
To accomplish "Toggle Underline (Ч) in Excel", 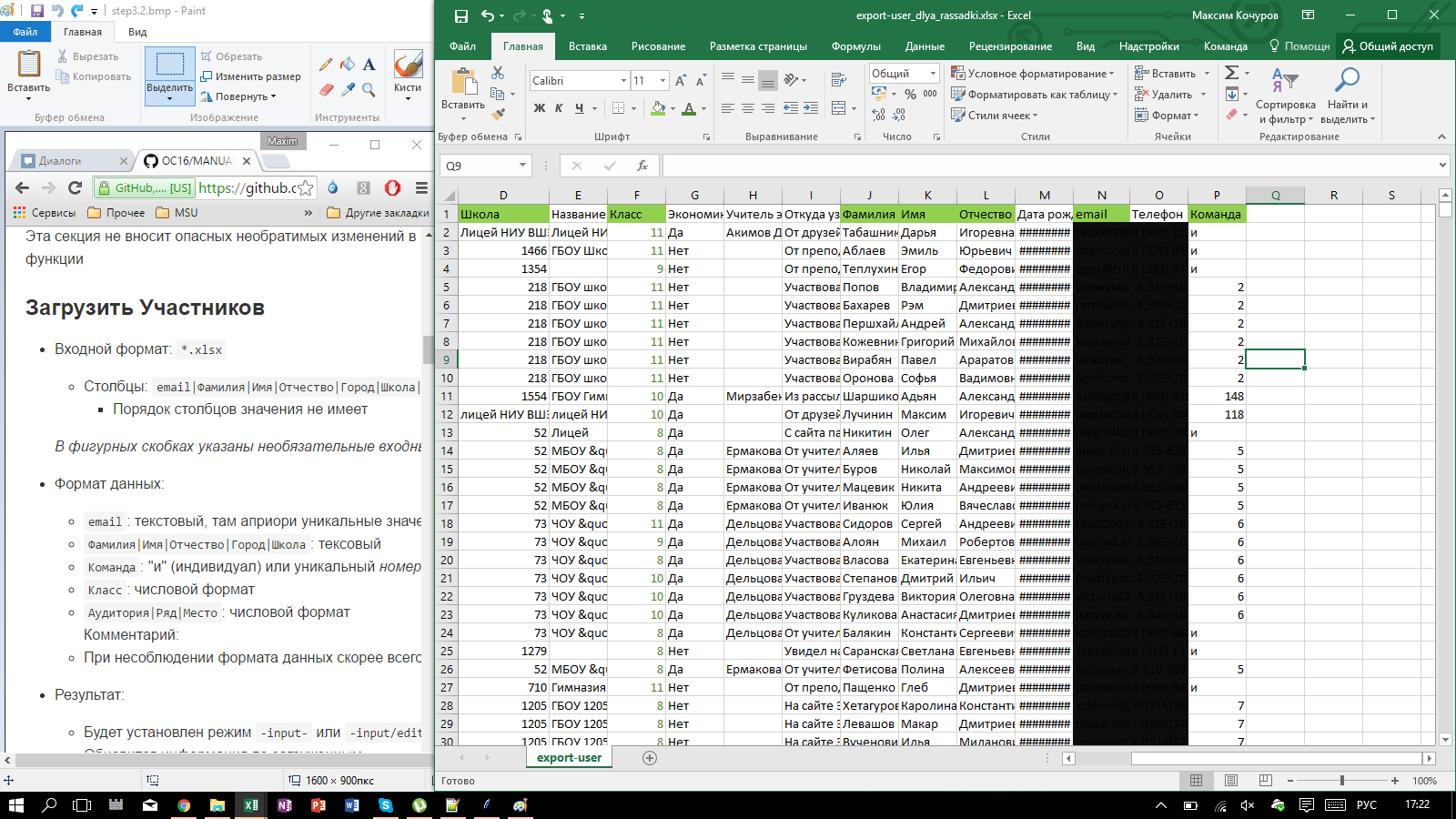I will 579,108.
